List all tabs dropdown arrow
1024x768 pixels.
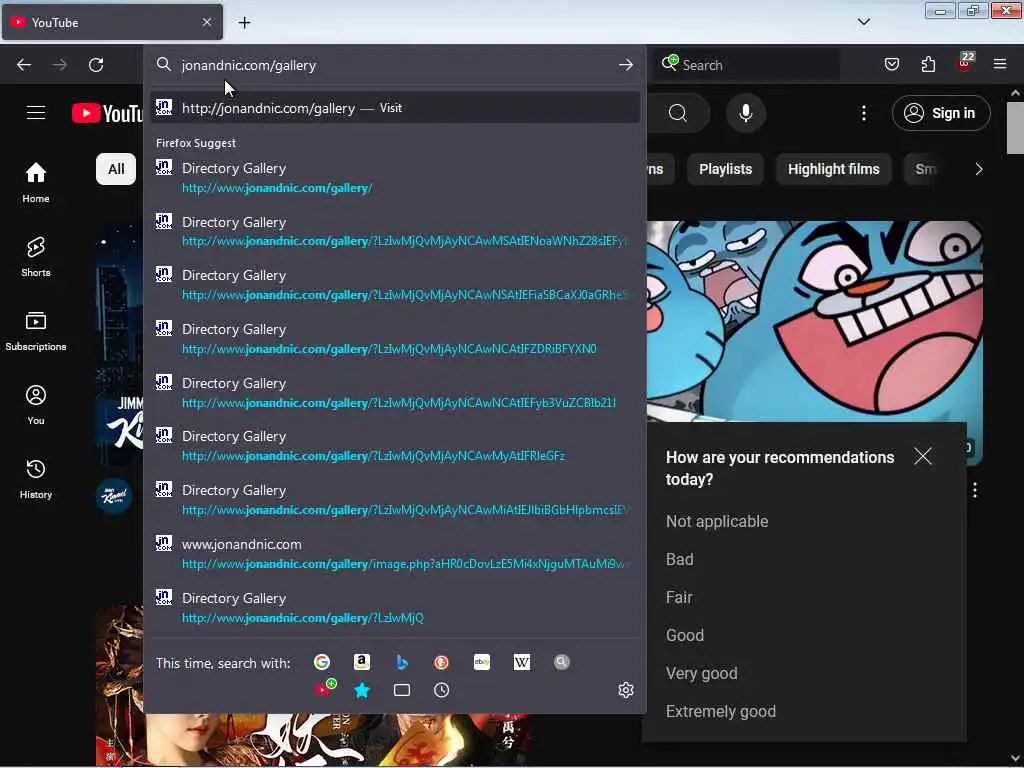863,22
